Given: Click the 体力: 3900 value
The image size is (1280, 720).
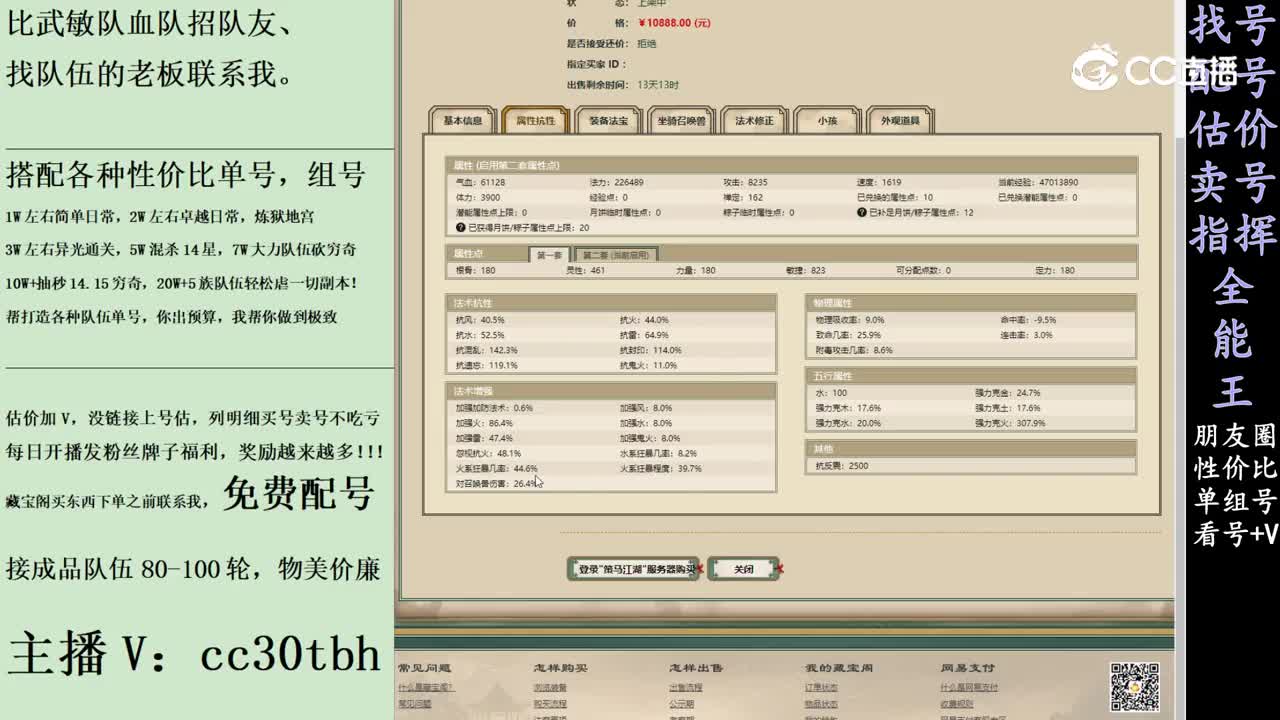Looking at the screenshot, I should click(x=479, y=198).
